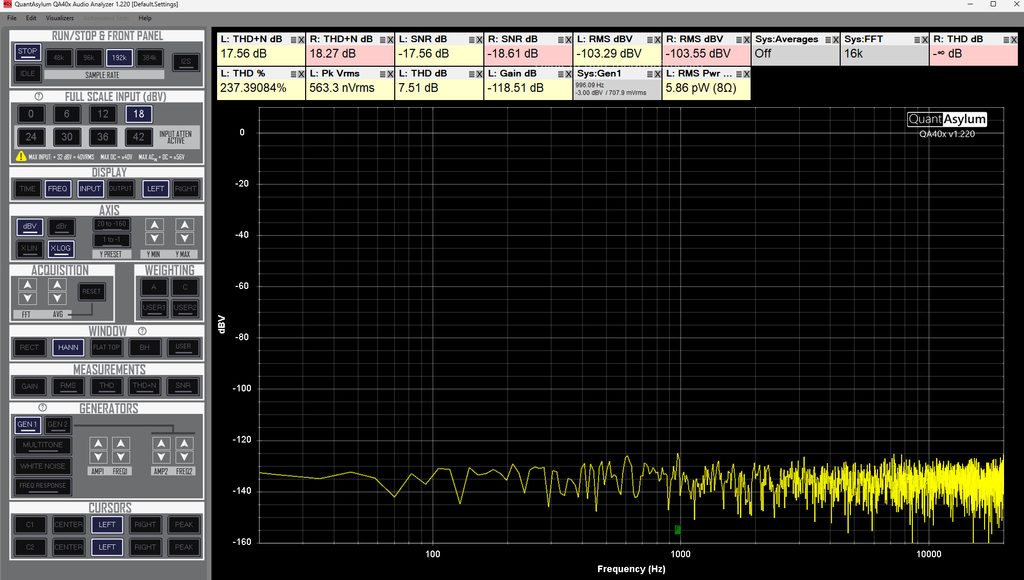Enable USER1 weighting
Image resolution: width=1024 pixels, height=580 pixels.
pyautogui.click(x=154, y=308)
